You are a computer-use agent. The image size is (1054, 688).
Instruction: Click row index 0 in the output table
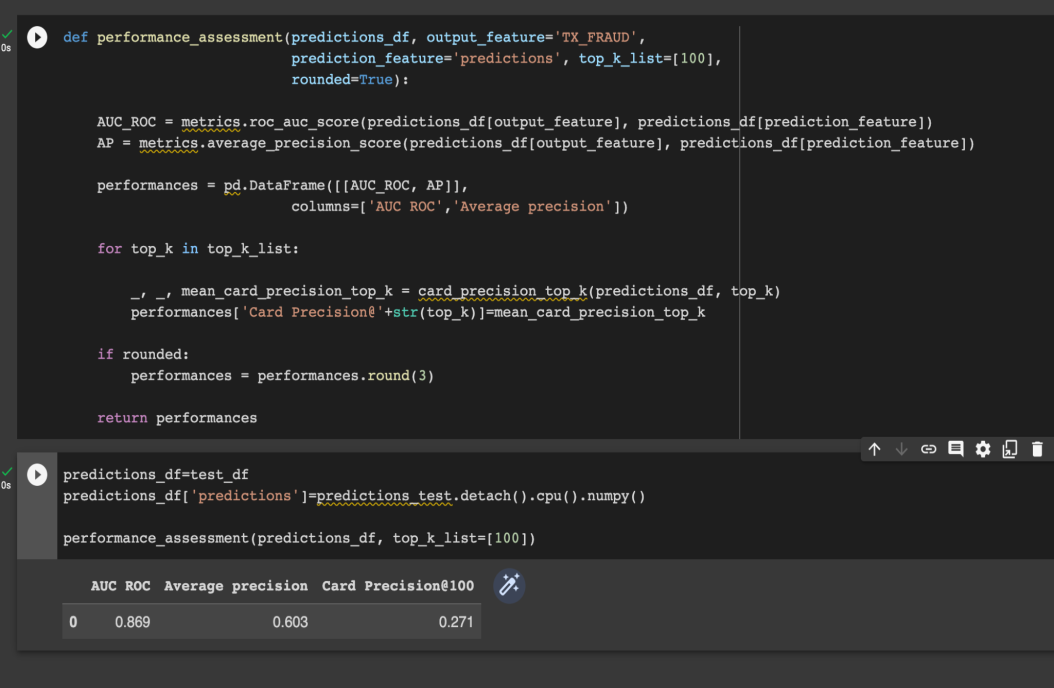[73, 622]
